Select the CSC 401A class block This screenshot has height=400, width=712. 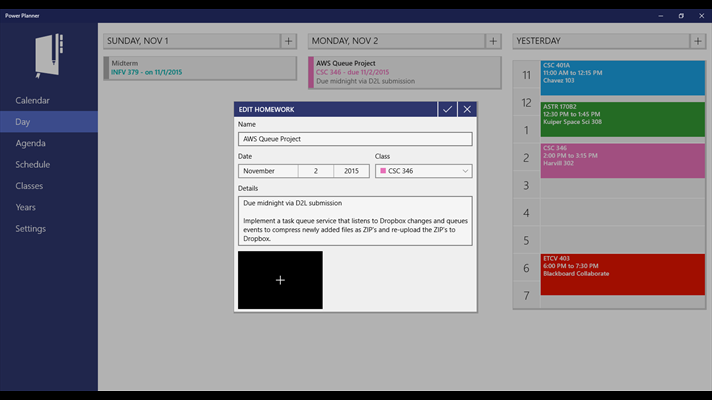(x=623, y=78)
